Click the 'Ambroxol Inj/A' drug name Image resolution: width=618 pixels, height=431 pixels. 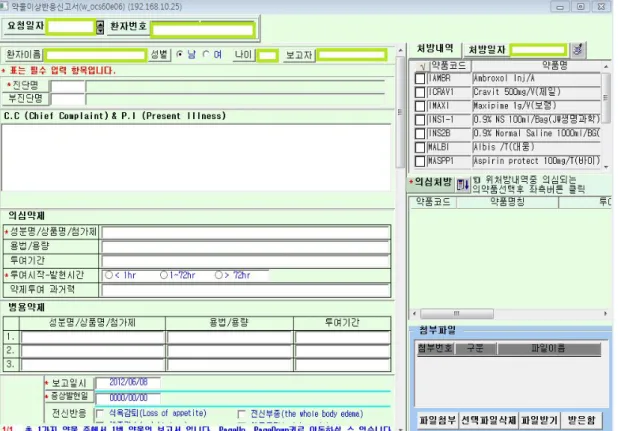[x=504, y=78]
